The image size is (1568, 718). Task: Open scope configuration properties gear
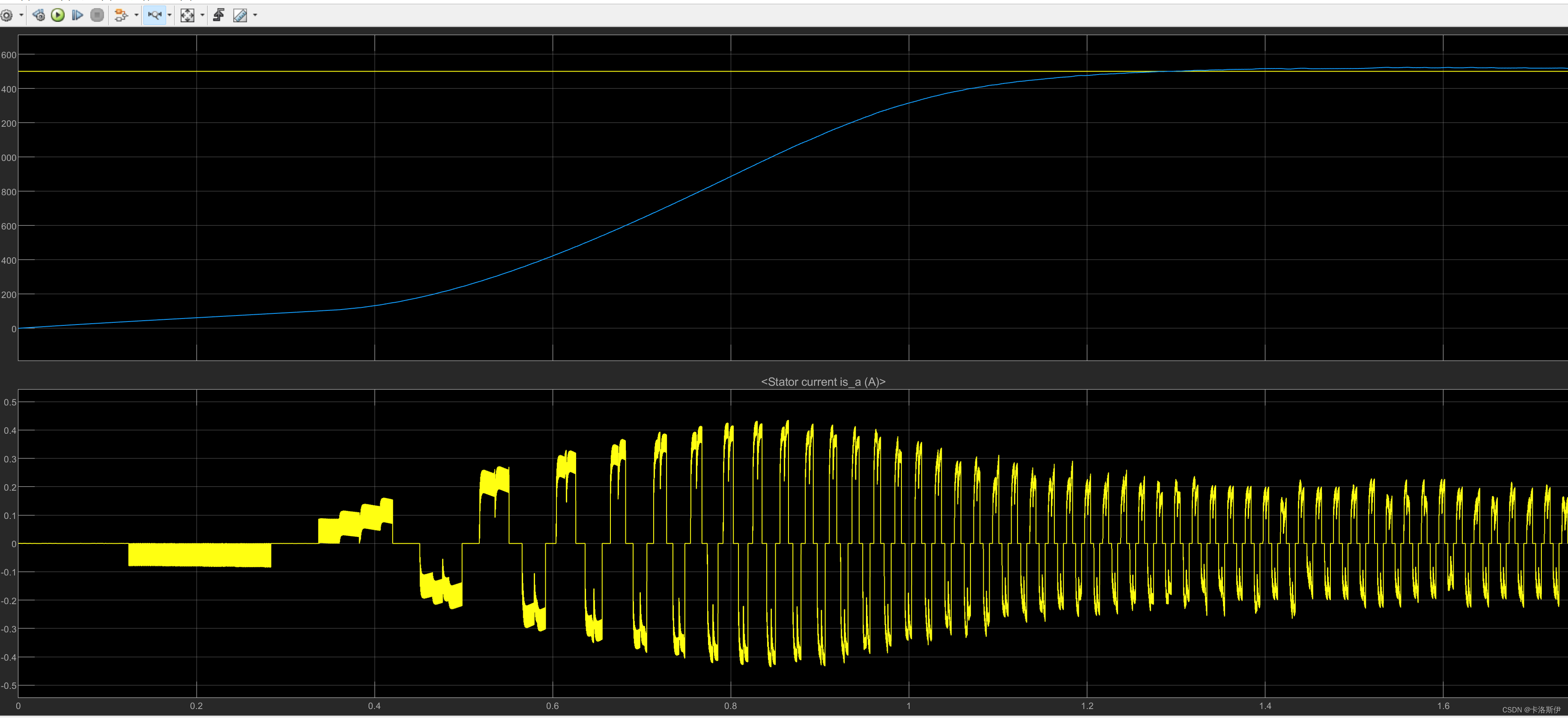7,15
